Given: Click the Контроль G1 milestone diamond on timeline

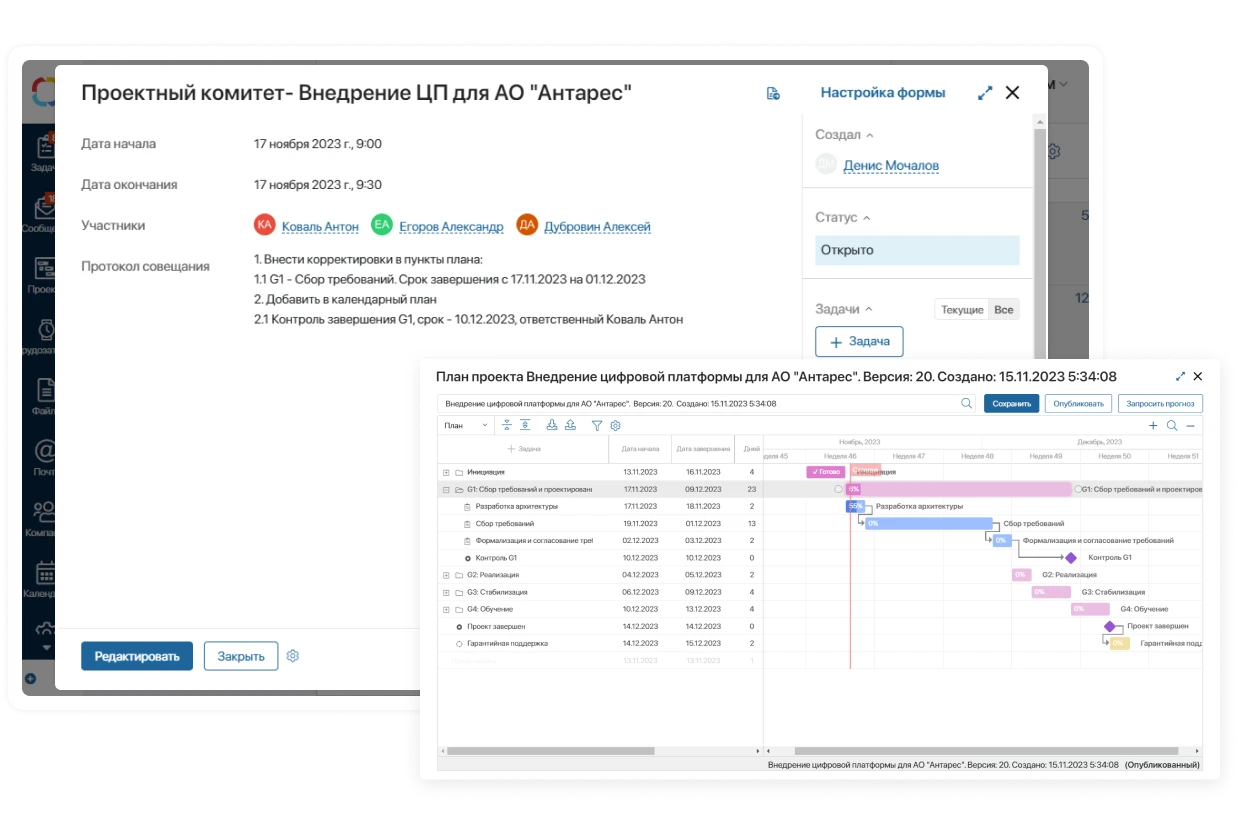Looking at the screenshot, I should tap(1071, 558).
